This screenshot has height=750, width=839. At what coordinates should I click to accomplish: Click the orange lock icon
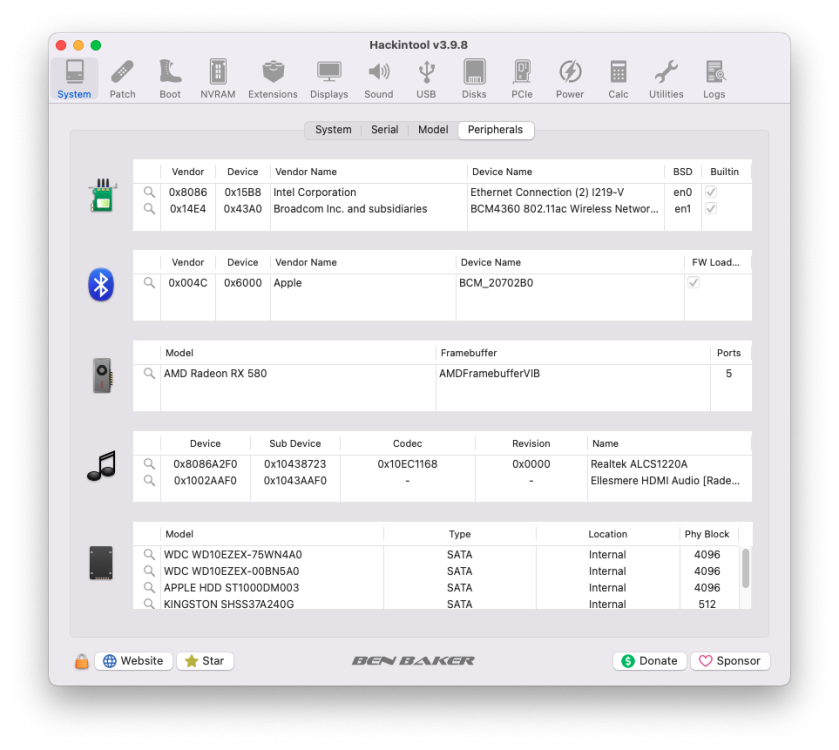81,661
